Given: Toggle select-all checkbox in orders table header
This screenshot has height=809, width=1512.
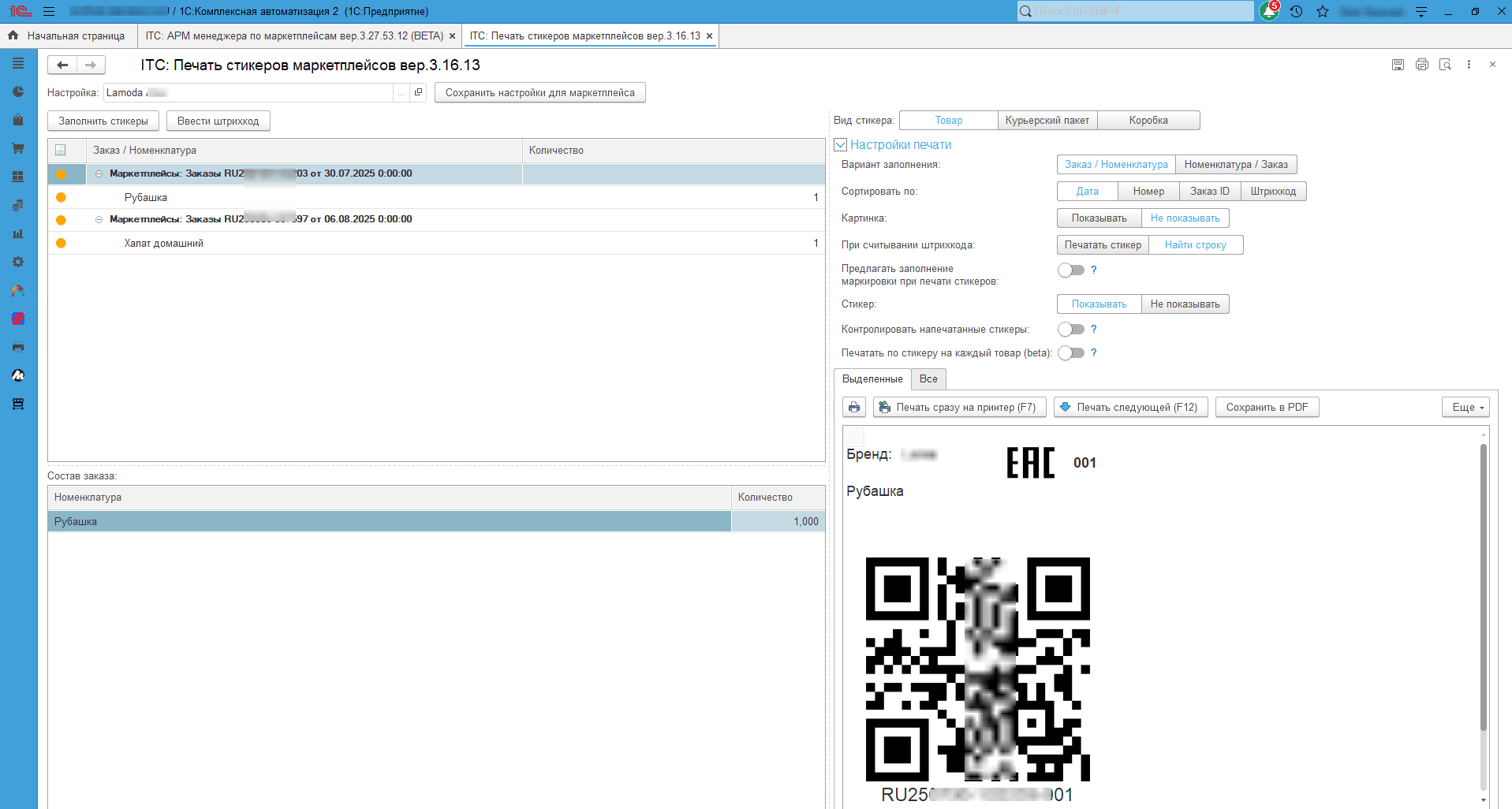Looking at the screenshot, I should (61, 150).
